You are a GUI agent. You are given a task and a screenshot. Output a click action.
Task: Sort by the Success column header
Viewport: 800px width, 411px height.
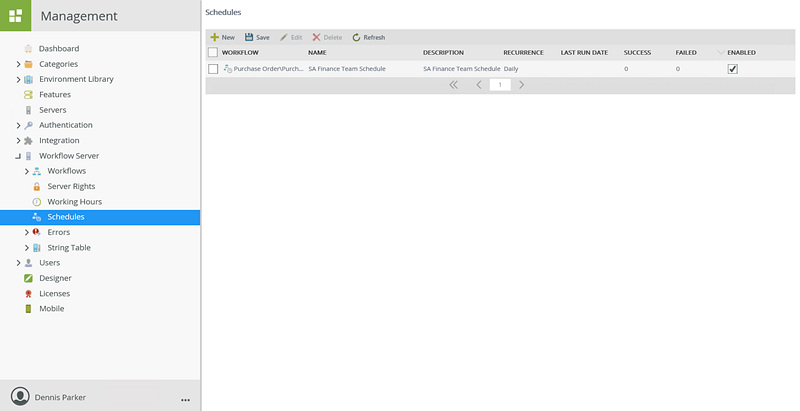637,52
